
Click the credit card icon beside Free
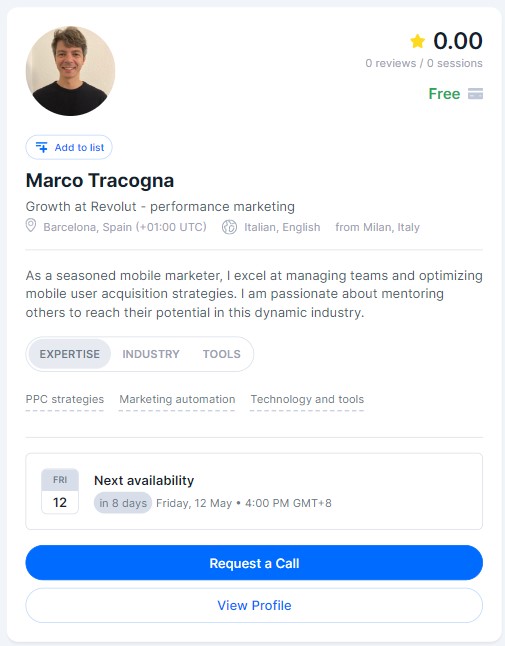[x=475, y=94]
